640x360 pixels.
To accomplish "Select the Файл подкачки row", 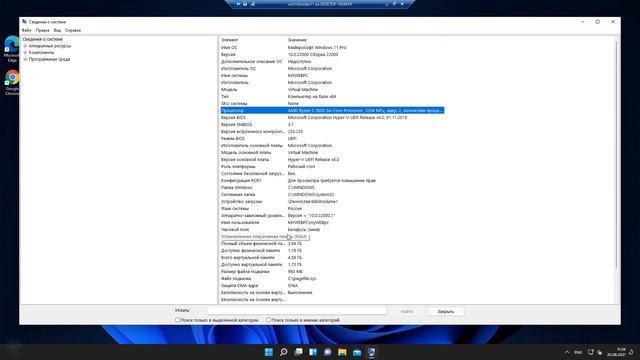I will tap(332, 278).
